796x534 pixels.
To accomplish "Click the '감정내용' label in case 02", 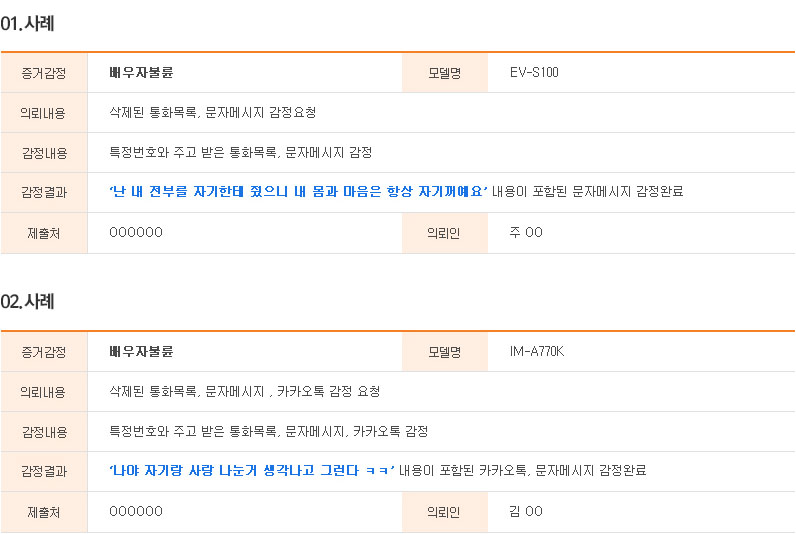I will tap(43, 431).
